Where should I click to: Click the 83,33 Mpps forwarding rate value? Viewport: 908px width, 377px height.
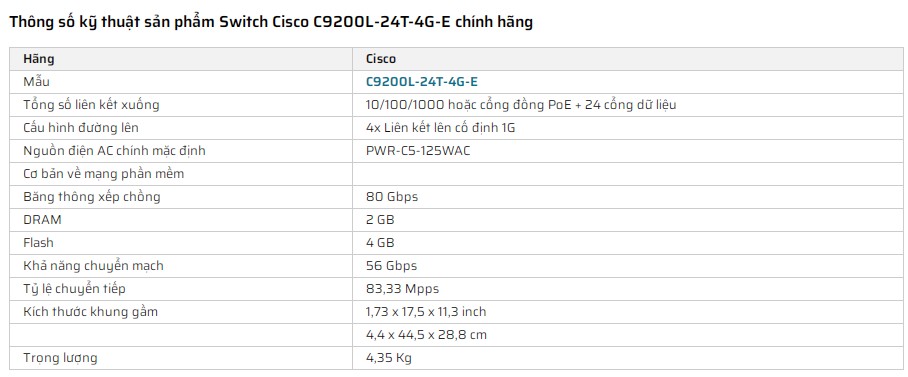coord(402,288)
